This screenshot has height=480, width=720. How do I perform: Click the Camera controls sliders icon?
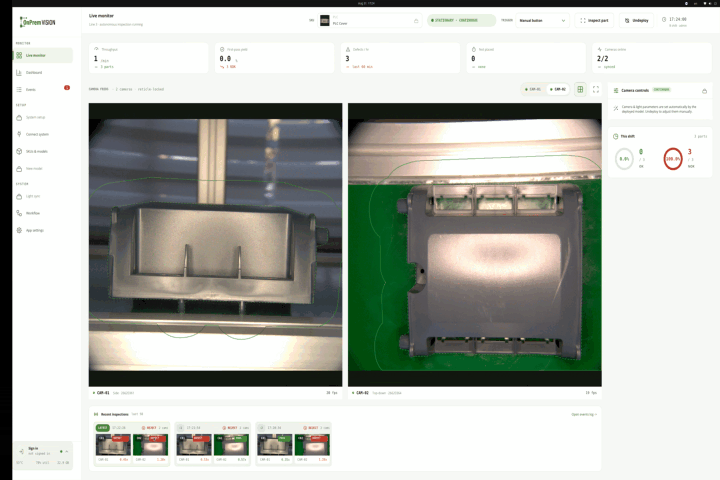click(x=616, y=90)
